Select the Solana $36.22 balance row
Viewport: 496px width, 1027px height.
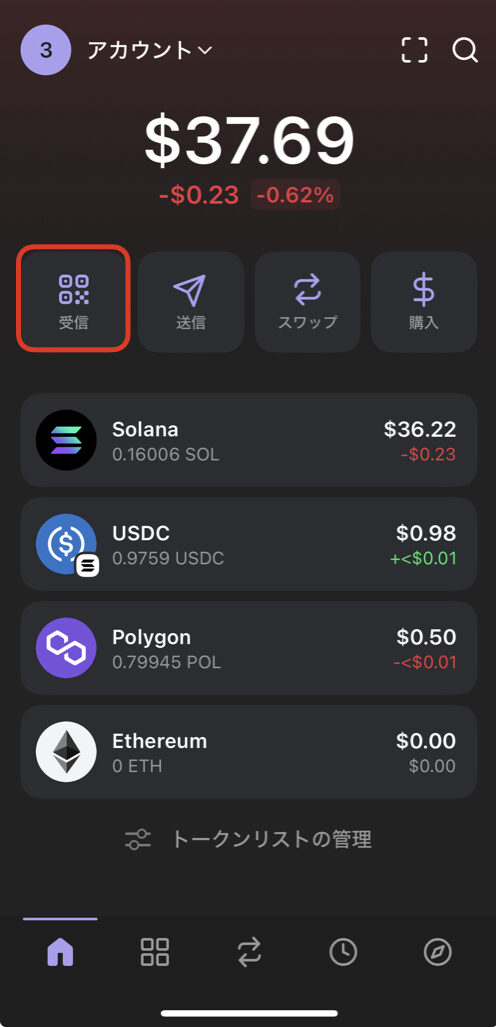click(249, 440)
